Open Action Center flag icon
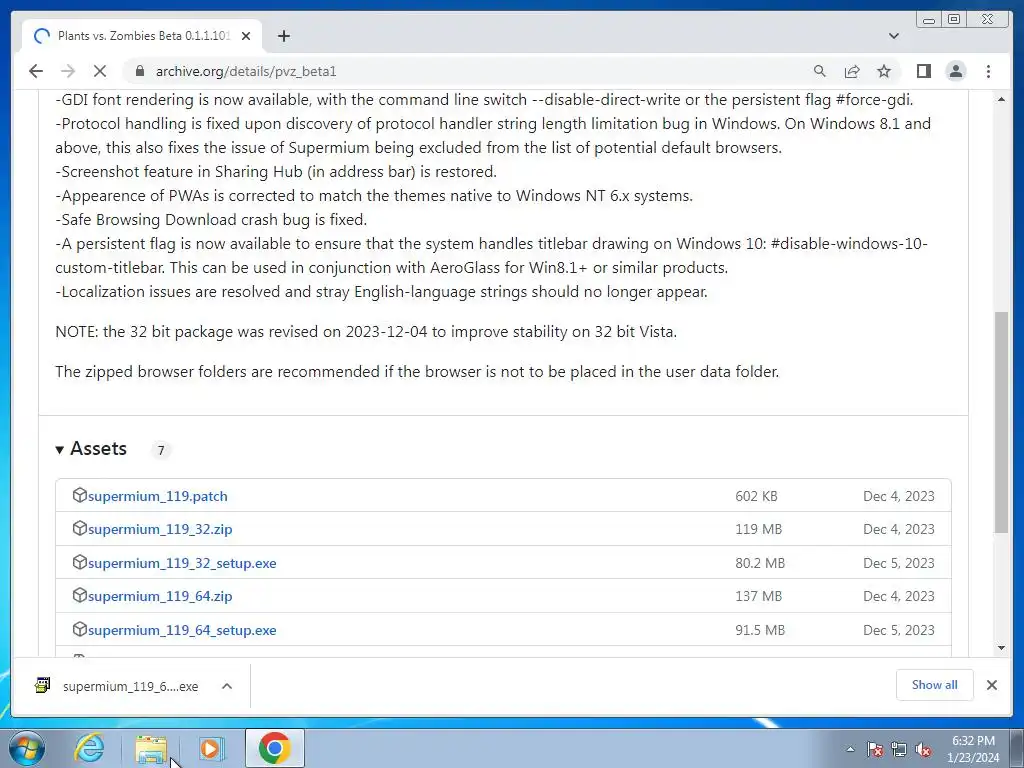 pos(875,749)
